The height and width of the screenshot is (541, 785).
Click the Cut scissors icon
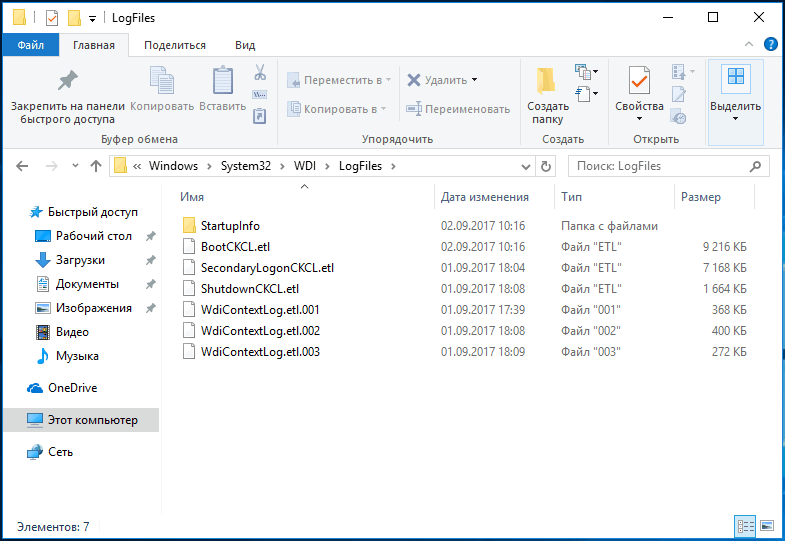click(x=260, y=73)
